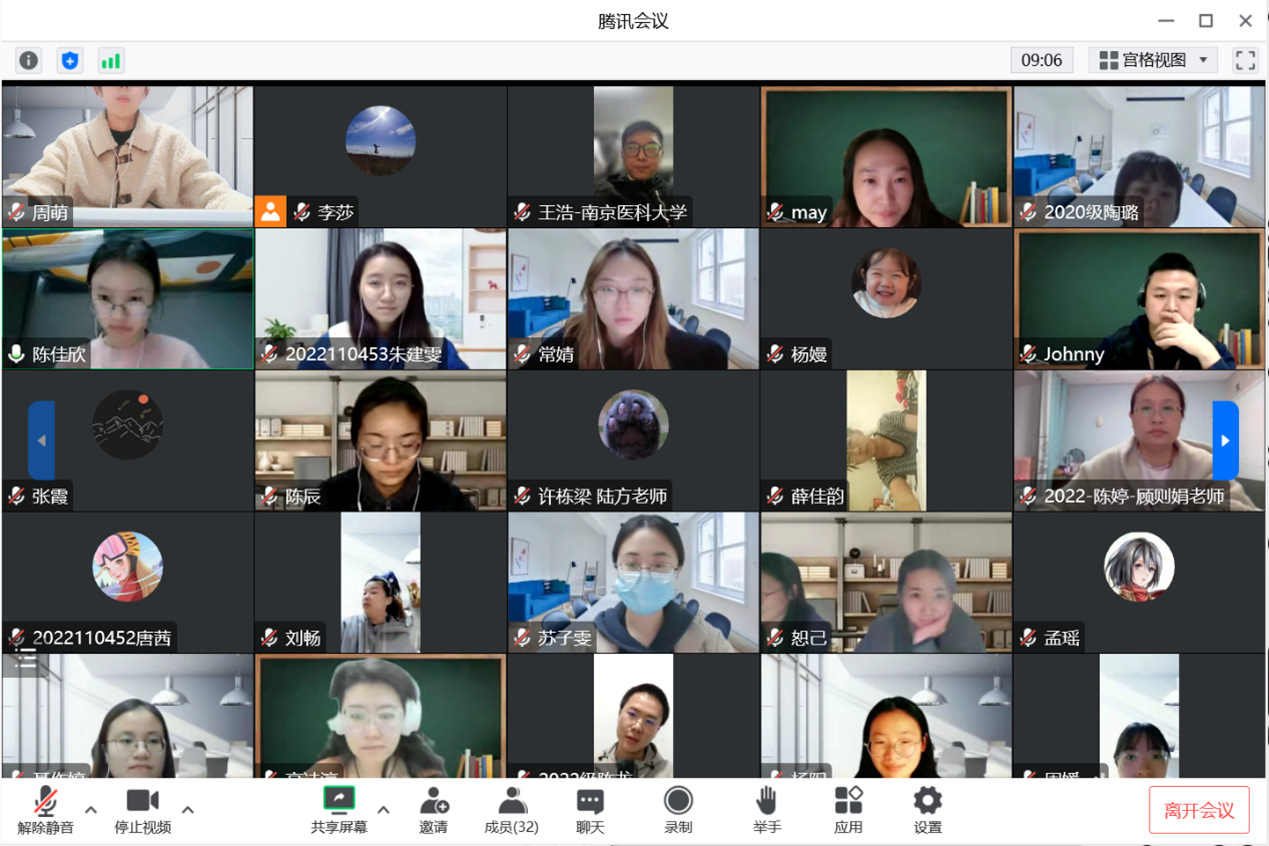The image size is (1269, 846).
Task: Open the 邀请 invite icon
Action: [433, 810]
